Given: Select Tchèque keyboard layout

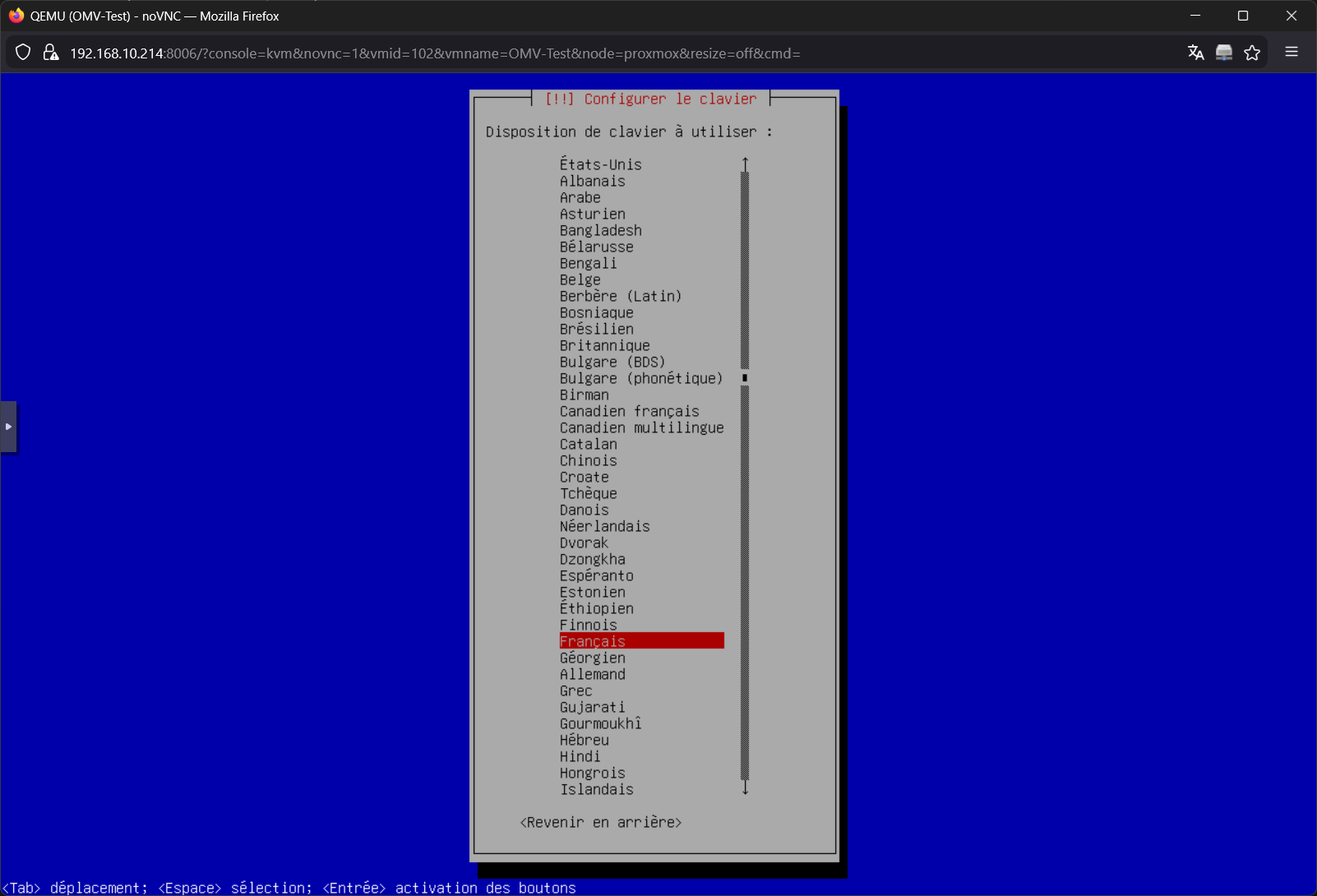Looking at the screenshot, I should pyautogui.click(x=589, y=493).
